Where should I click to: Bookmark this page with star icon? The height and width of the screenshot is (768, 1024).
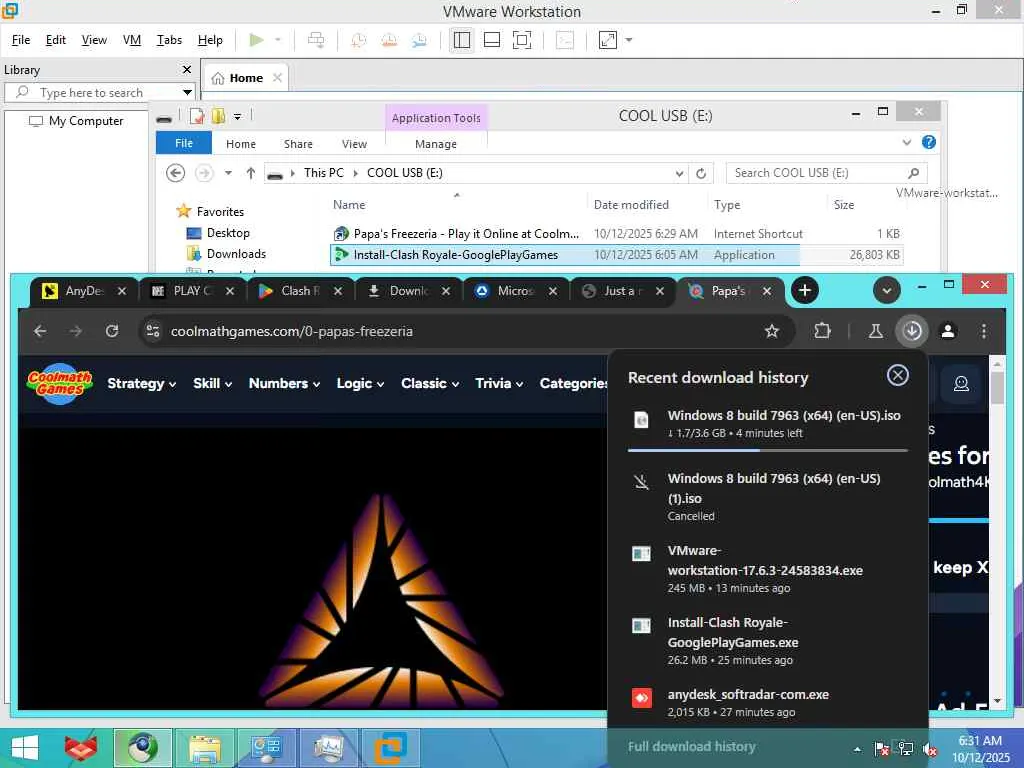point(772,331)
